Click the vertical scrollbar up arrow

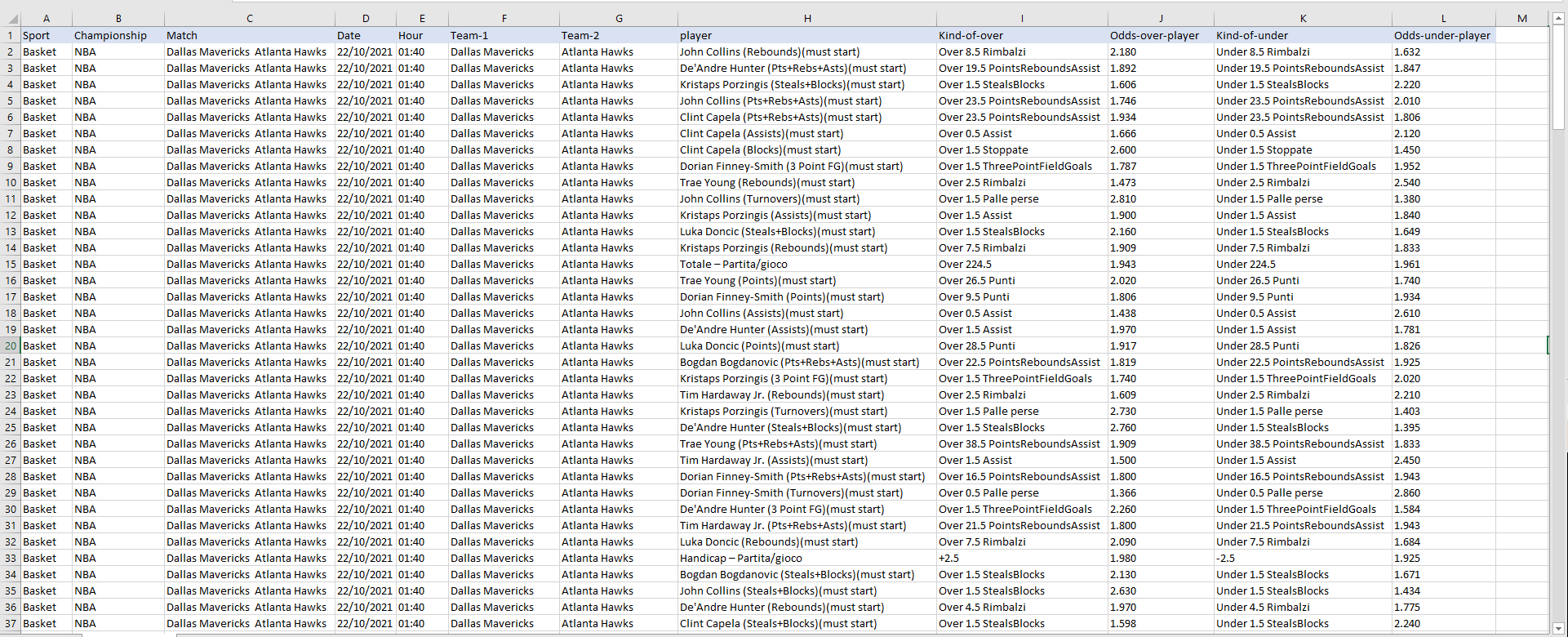tap(1558, 18)
